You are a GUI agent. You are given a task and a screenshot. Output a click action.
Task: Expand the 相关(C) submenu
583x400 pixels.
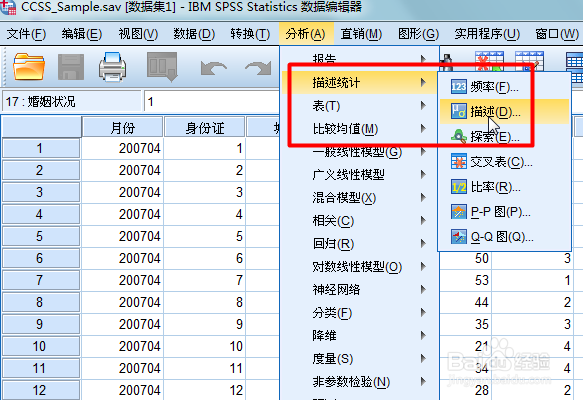(x=359, y=221)
